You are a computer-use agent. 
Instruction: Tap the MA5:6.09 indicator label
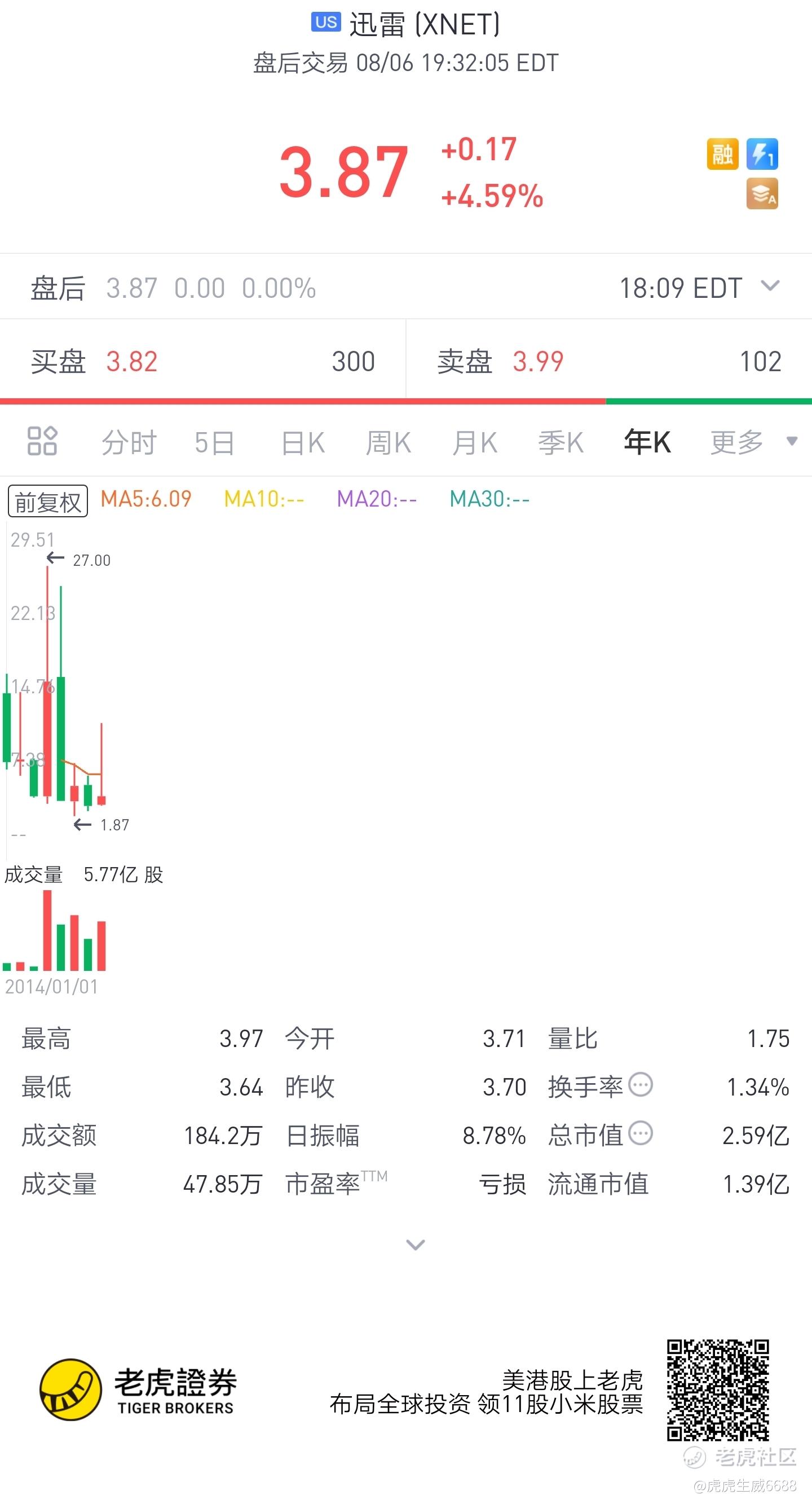pos(146,499)
